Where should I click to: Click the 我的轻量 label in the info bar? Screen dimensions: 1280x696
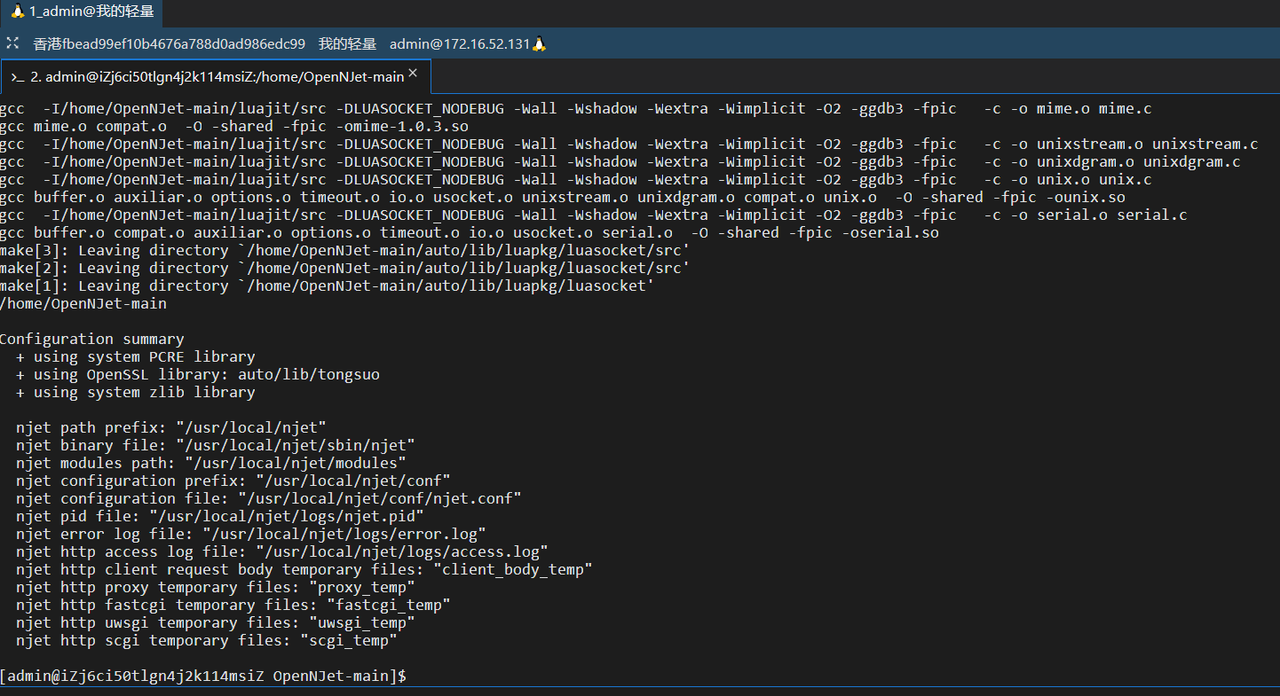pos(347,44)
